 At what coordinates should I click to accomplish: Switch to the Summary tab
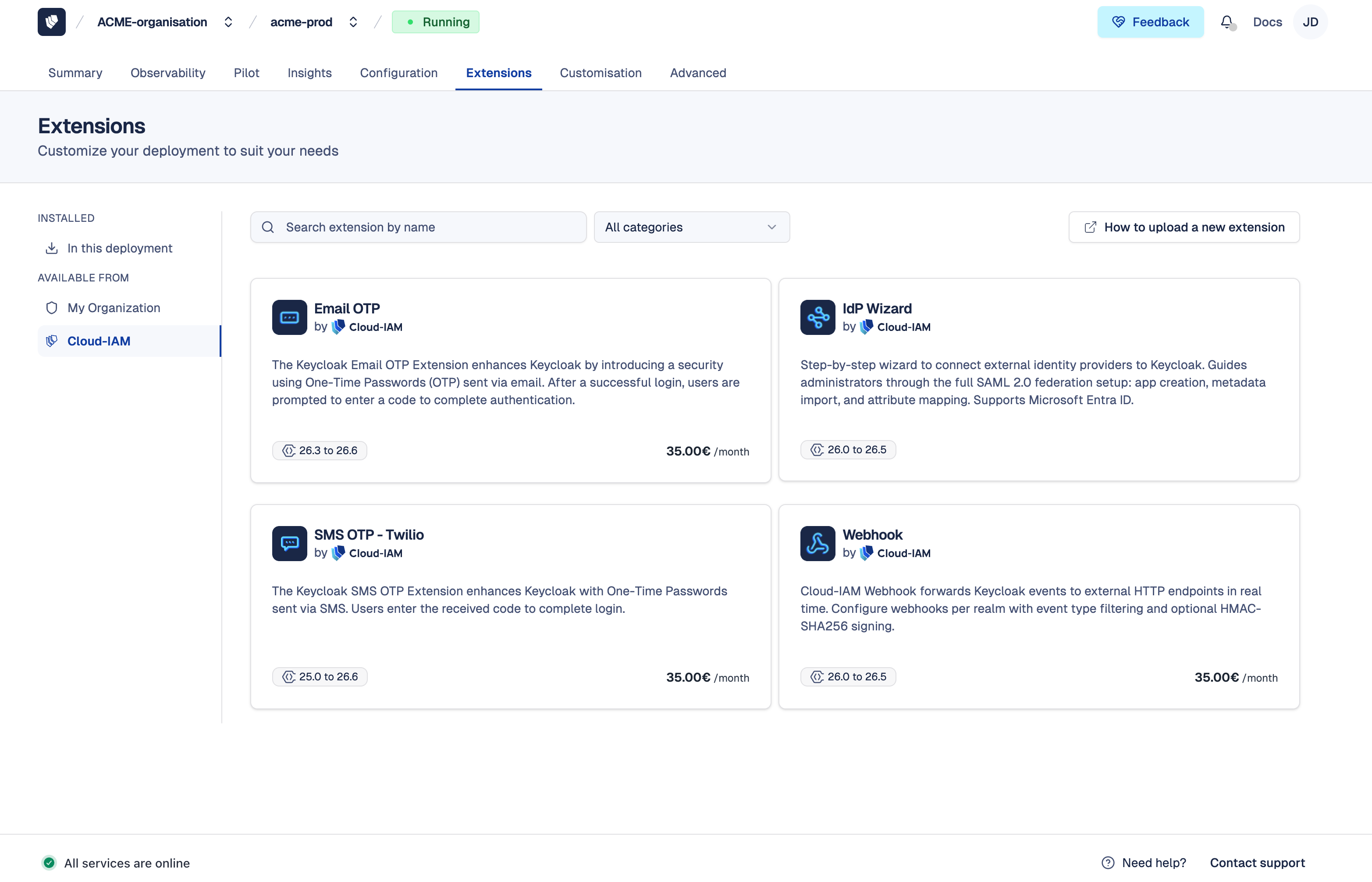point(75,73)
